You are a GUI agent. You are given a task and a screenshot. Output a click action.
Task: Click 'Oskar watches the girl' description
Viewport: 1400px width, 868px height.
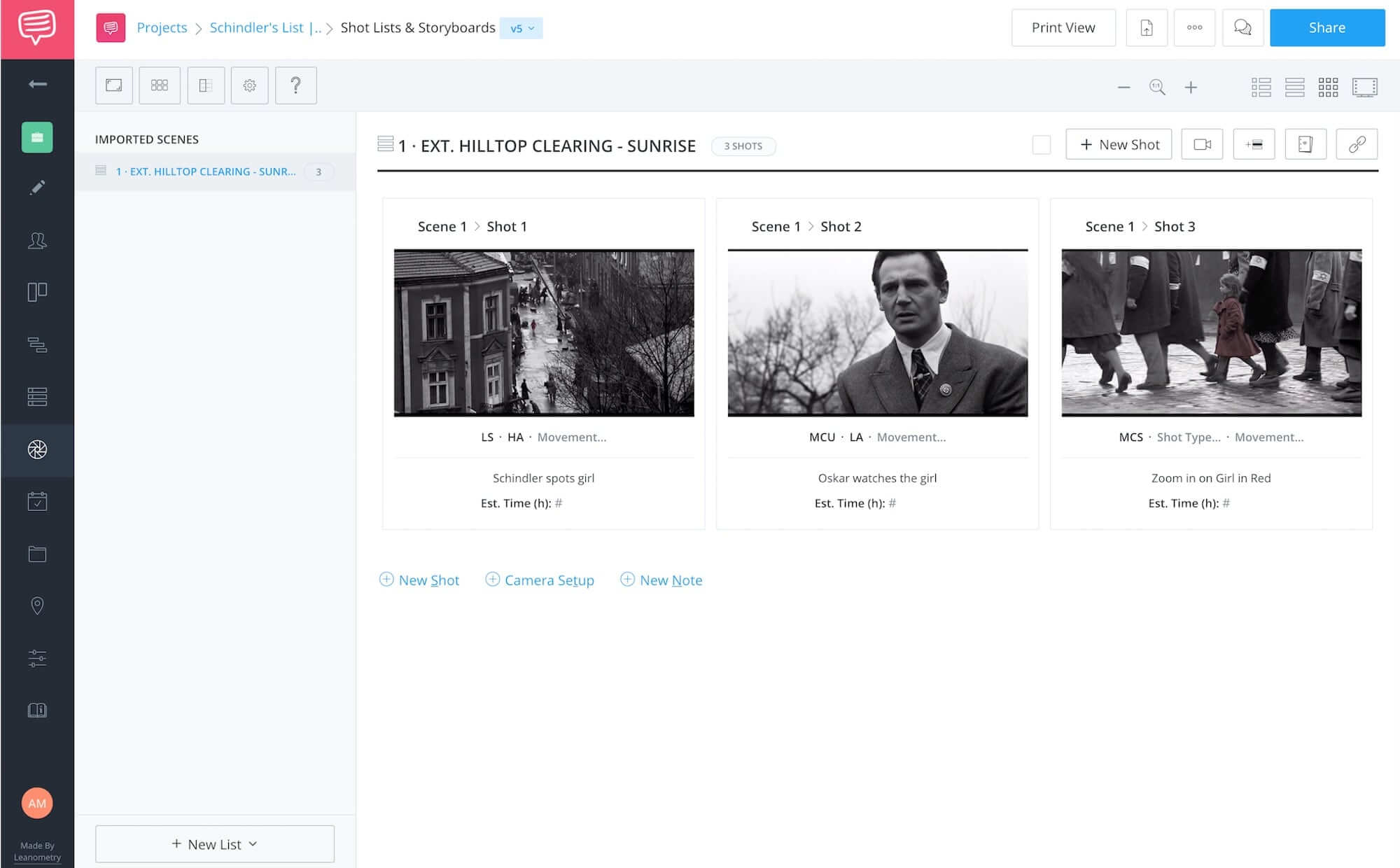point(877,478)
